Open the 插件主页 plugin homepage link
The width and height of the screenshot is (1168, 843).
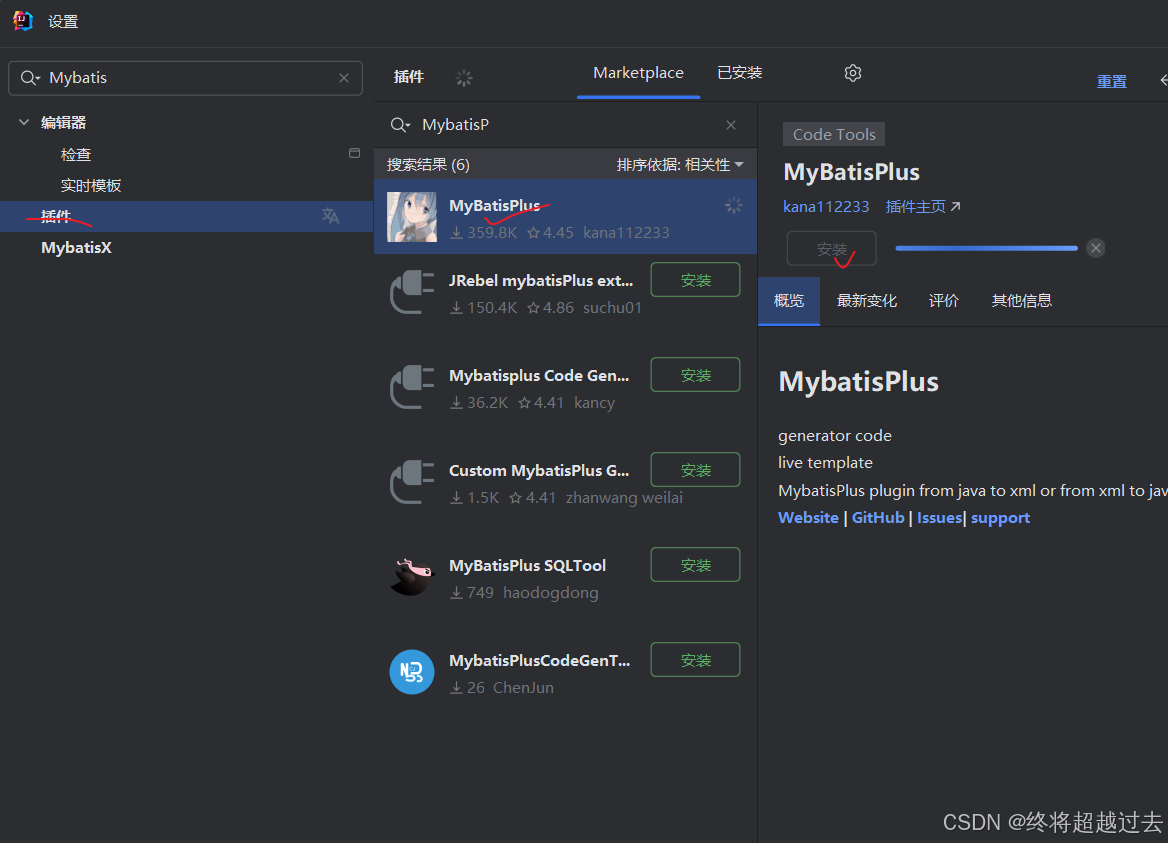pyautogui.click(x=923, y=206)
